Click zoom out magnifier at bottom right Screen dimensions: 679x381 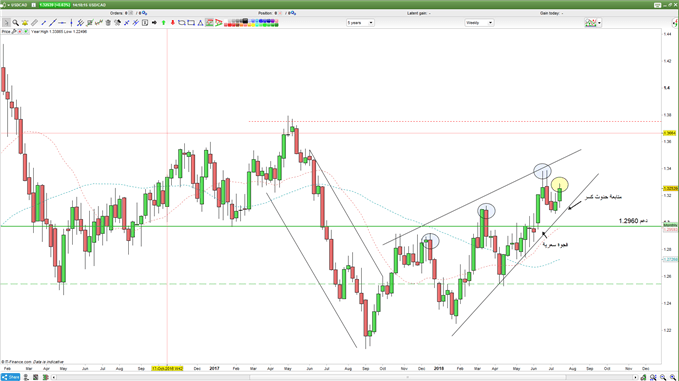coord(663,378)
